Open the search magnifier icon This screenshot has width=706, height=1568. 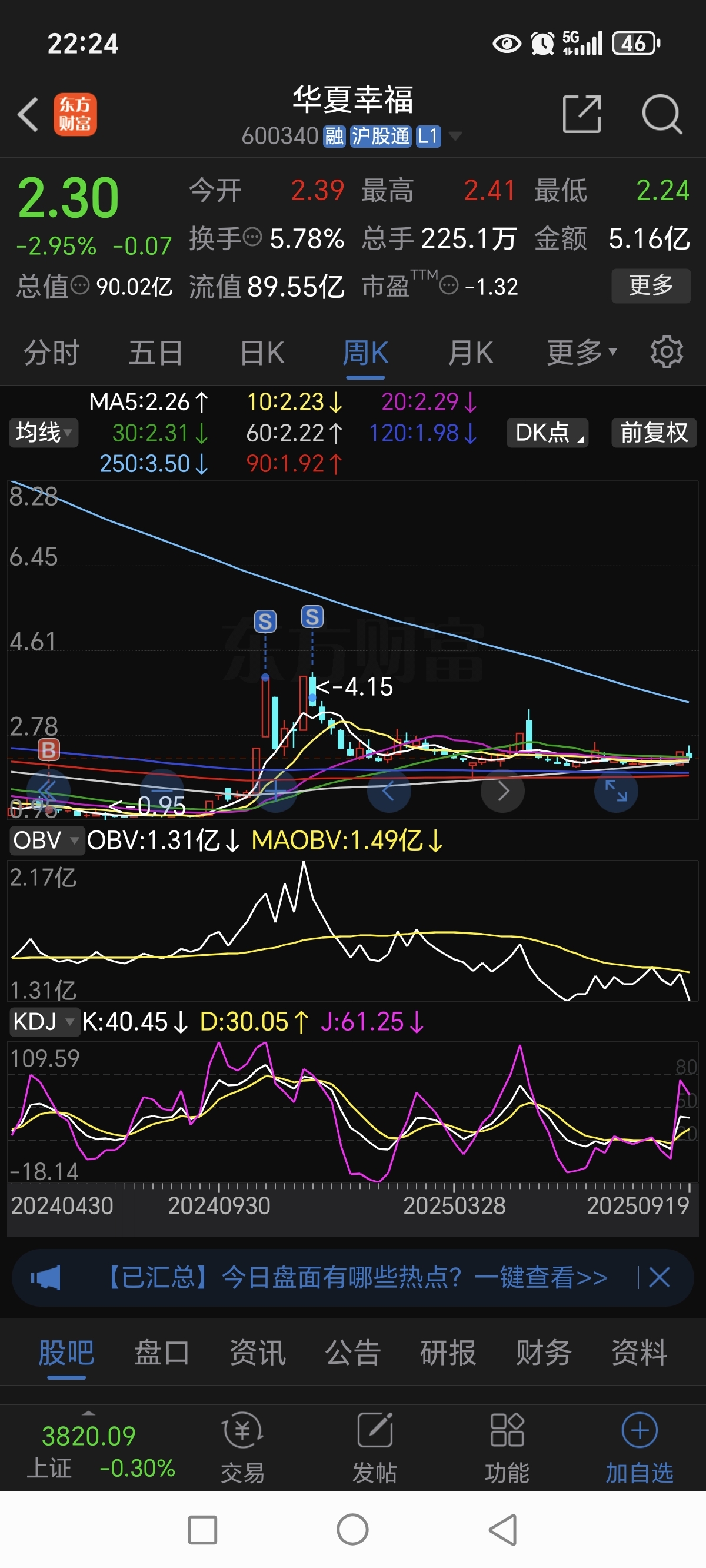coord(662,114)
